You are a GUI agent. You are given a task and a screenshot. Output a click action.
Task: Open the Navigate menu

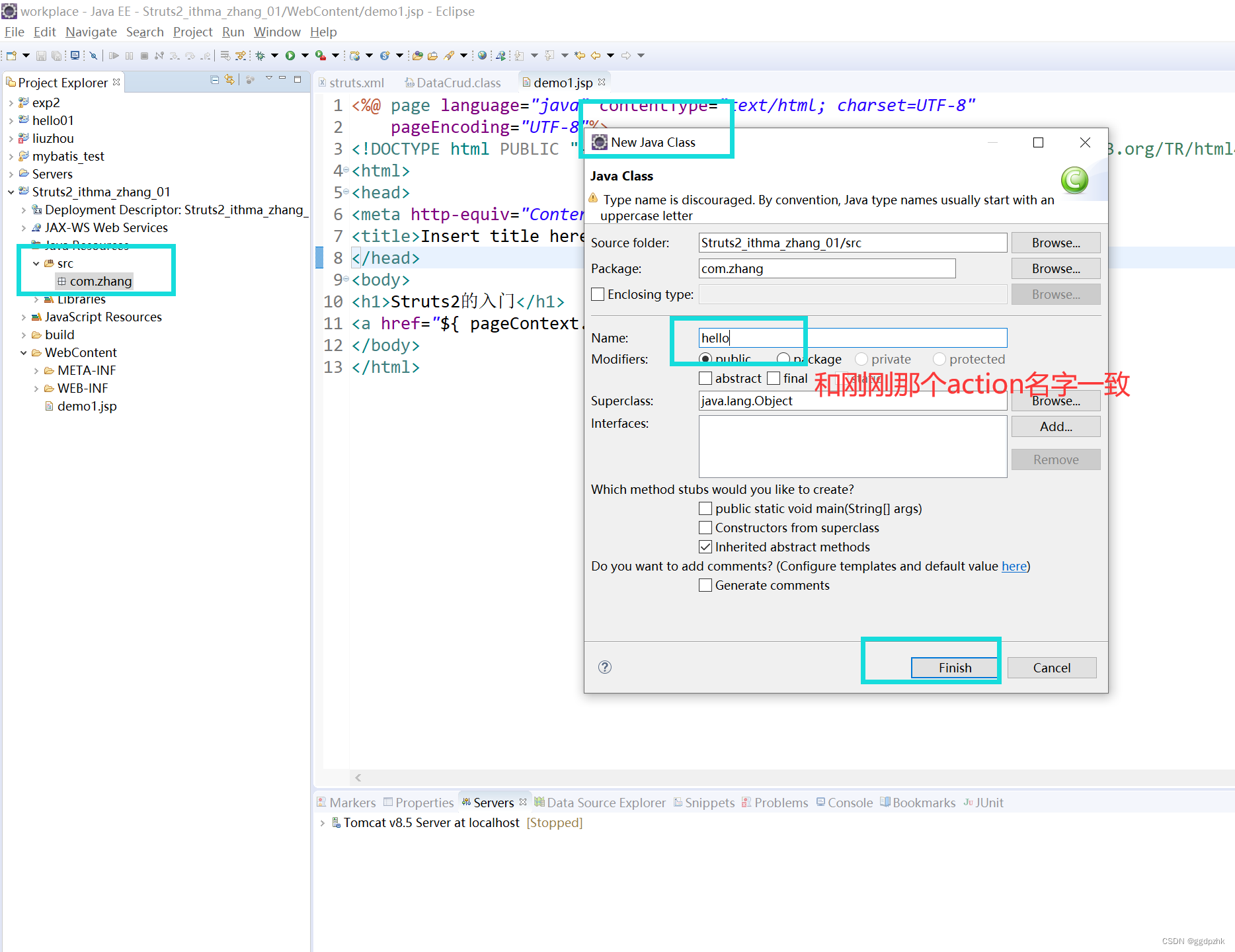91,32
